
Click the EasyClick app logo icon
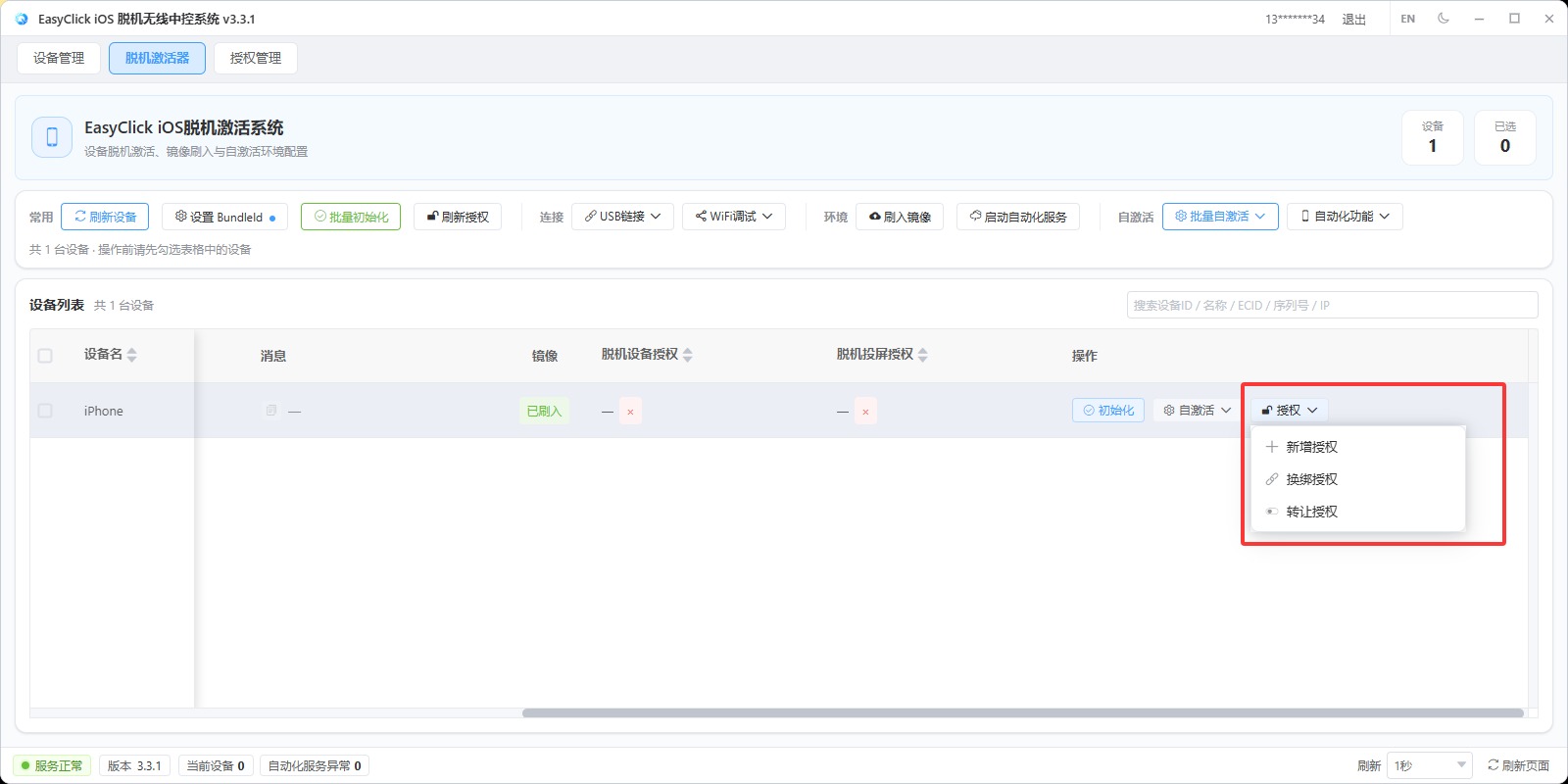(x=22, y=19)
